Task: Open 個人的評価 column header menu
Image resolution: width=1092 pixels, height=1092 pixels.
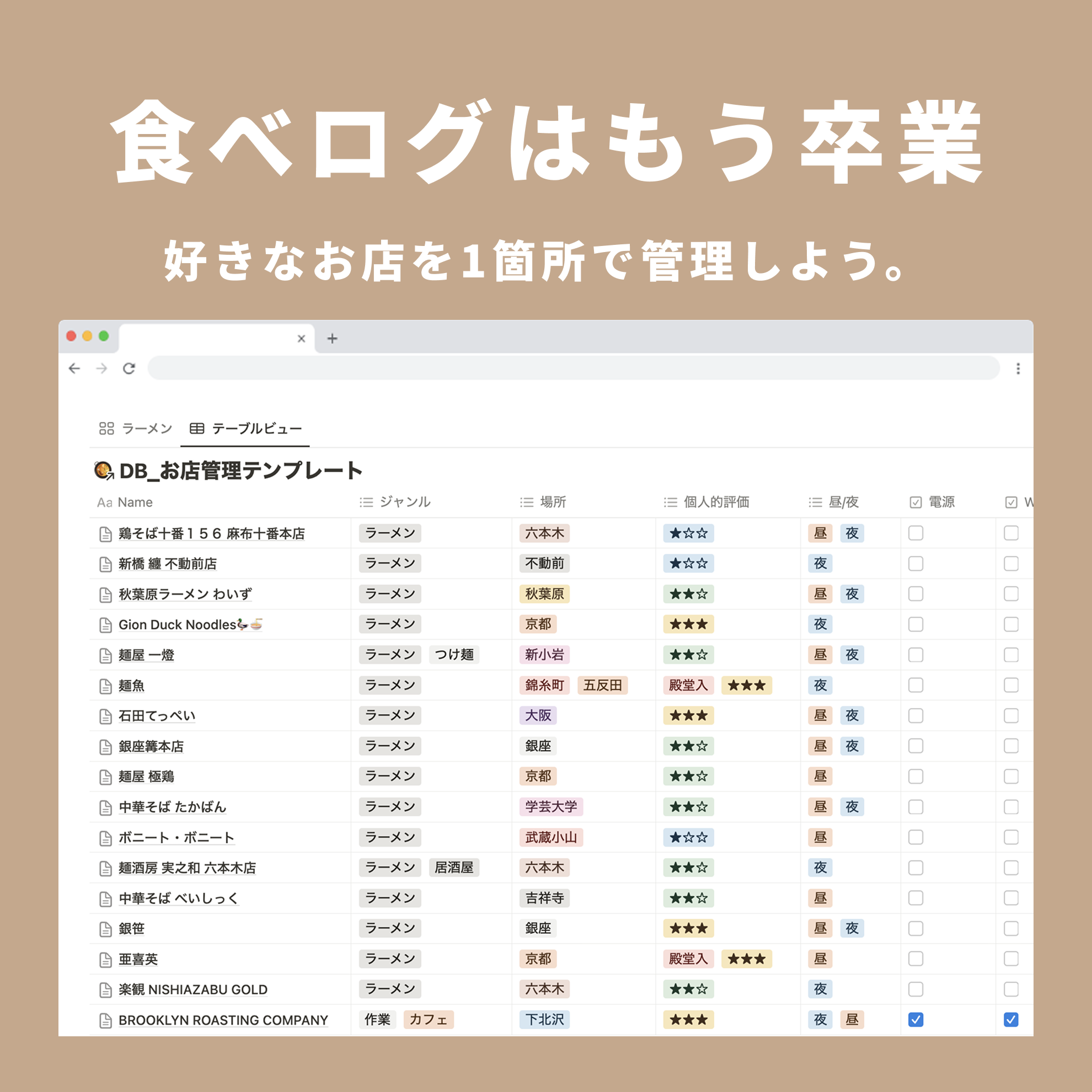Action: (715, 502)
